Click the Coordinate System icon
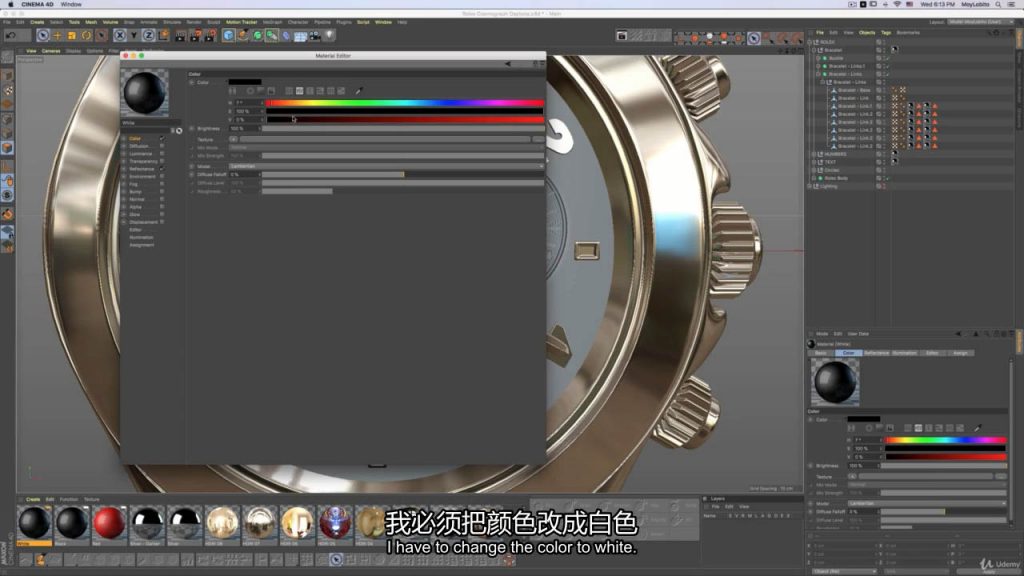This screenshot has width=1024, height=576. [163, 36]
